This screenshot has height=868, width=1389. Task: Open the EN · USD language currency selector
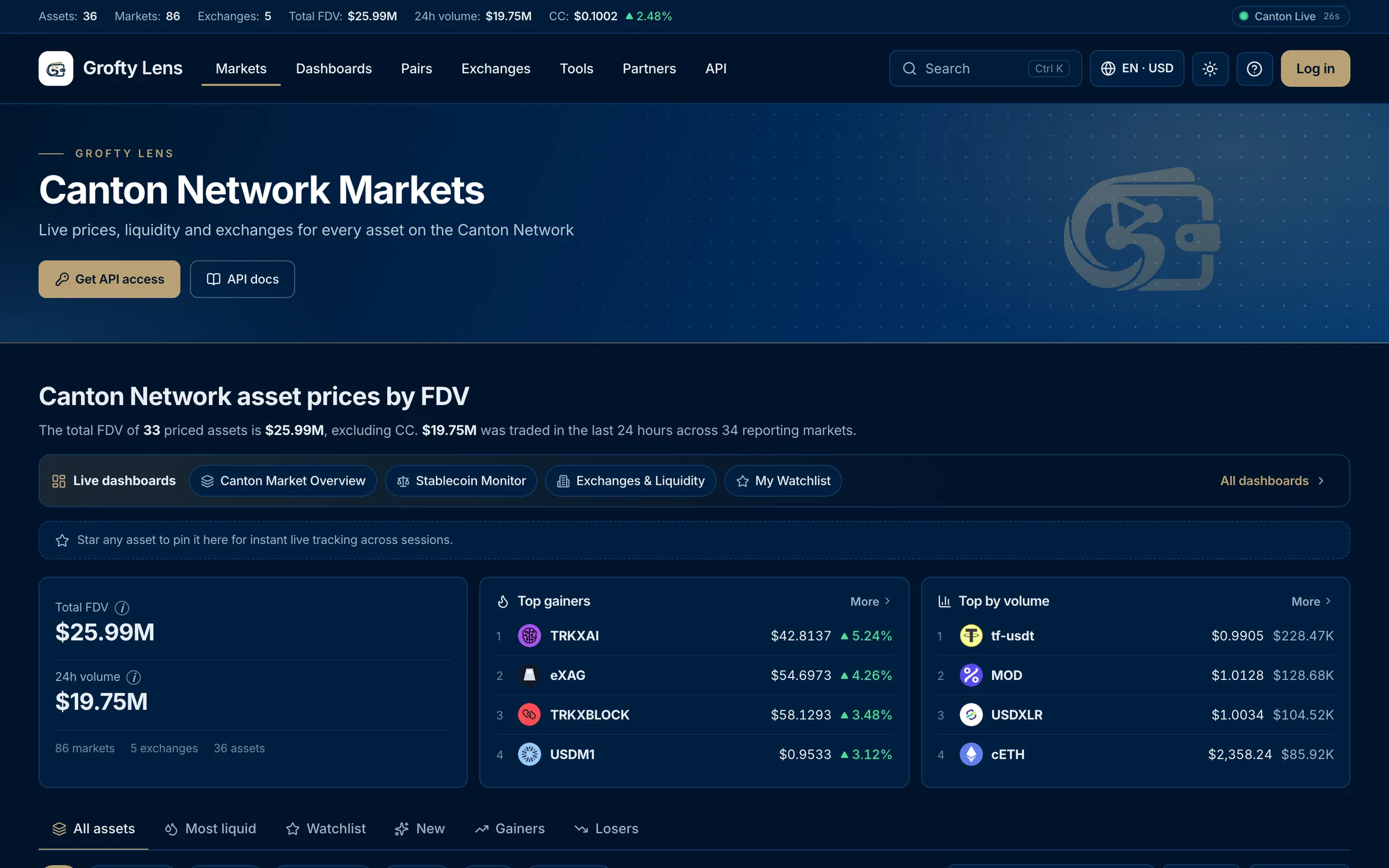(1137, 68)
